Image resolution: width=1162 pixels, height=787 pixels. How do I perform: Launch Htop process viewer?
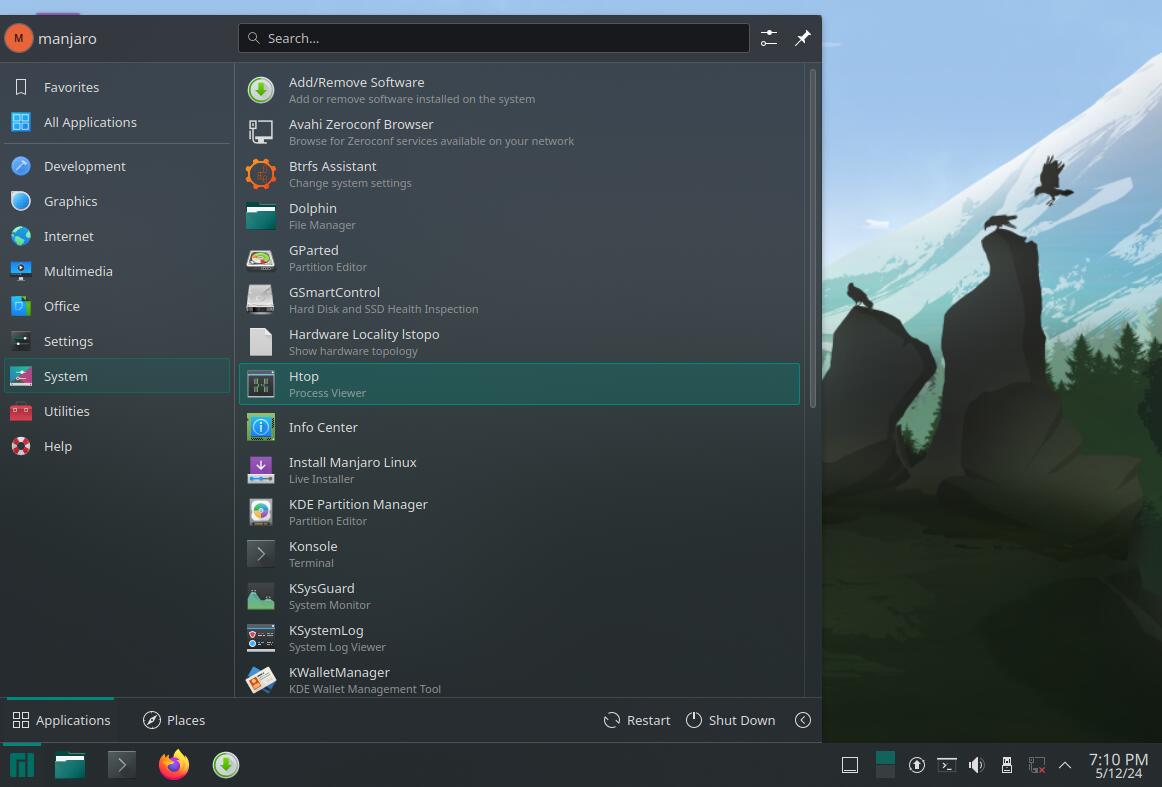(519, 384)
